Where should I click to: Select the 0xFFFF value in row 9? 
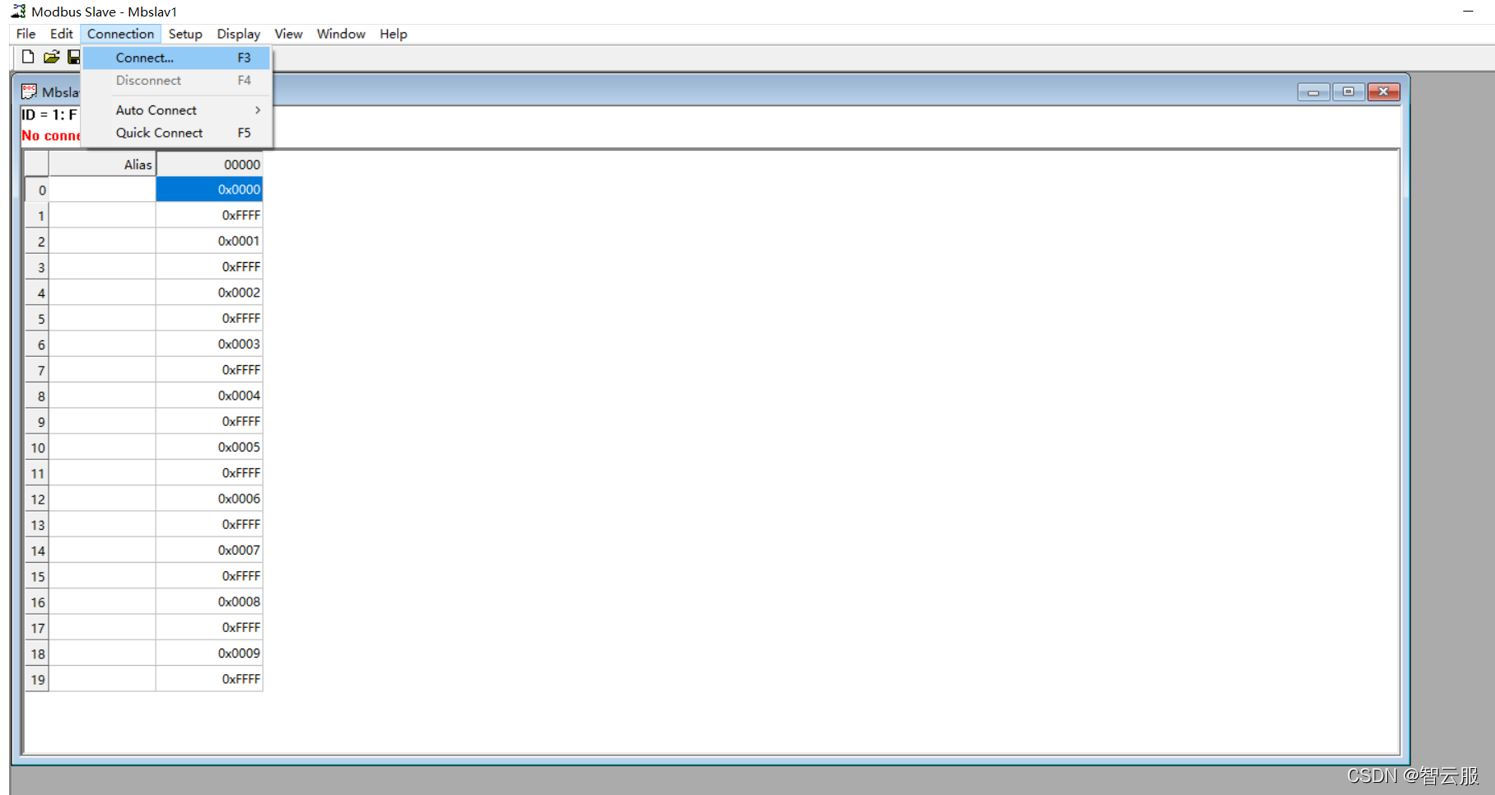(x=209, y=422)
